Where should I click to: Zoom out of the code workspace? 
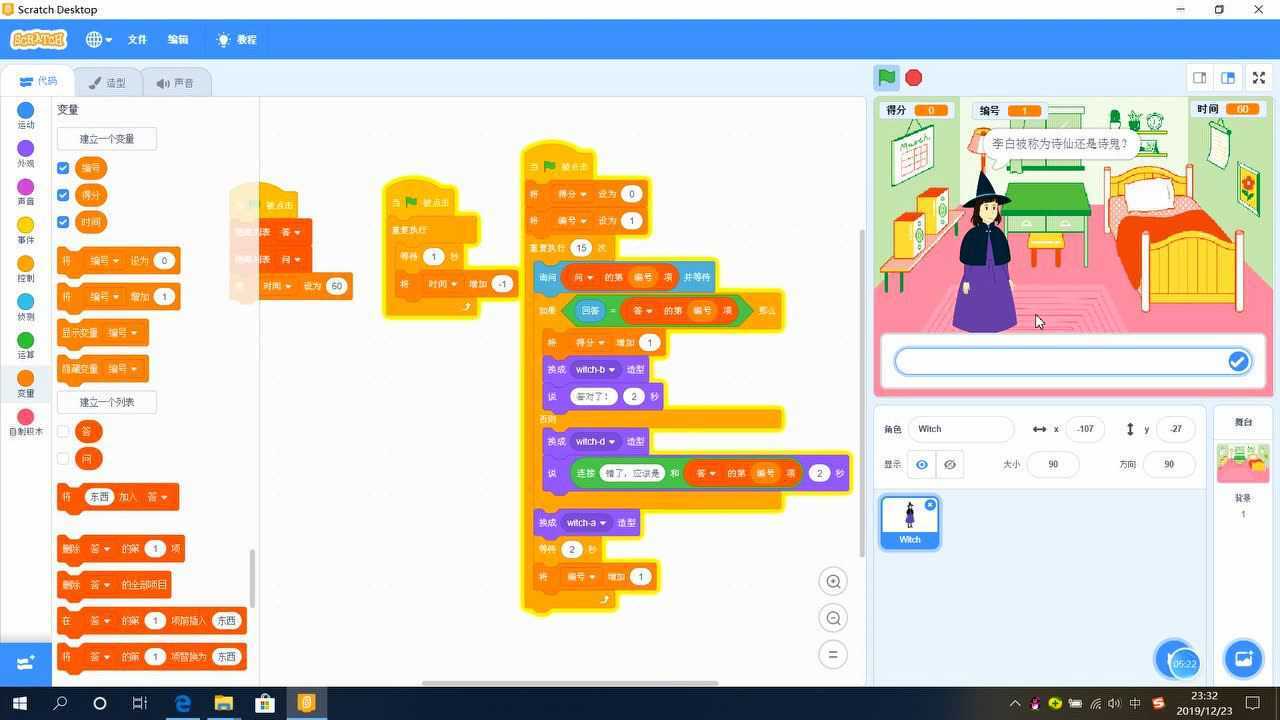click(833, 619)
